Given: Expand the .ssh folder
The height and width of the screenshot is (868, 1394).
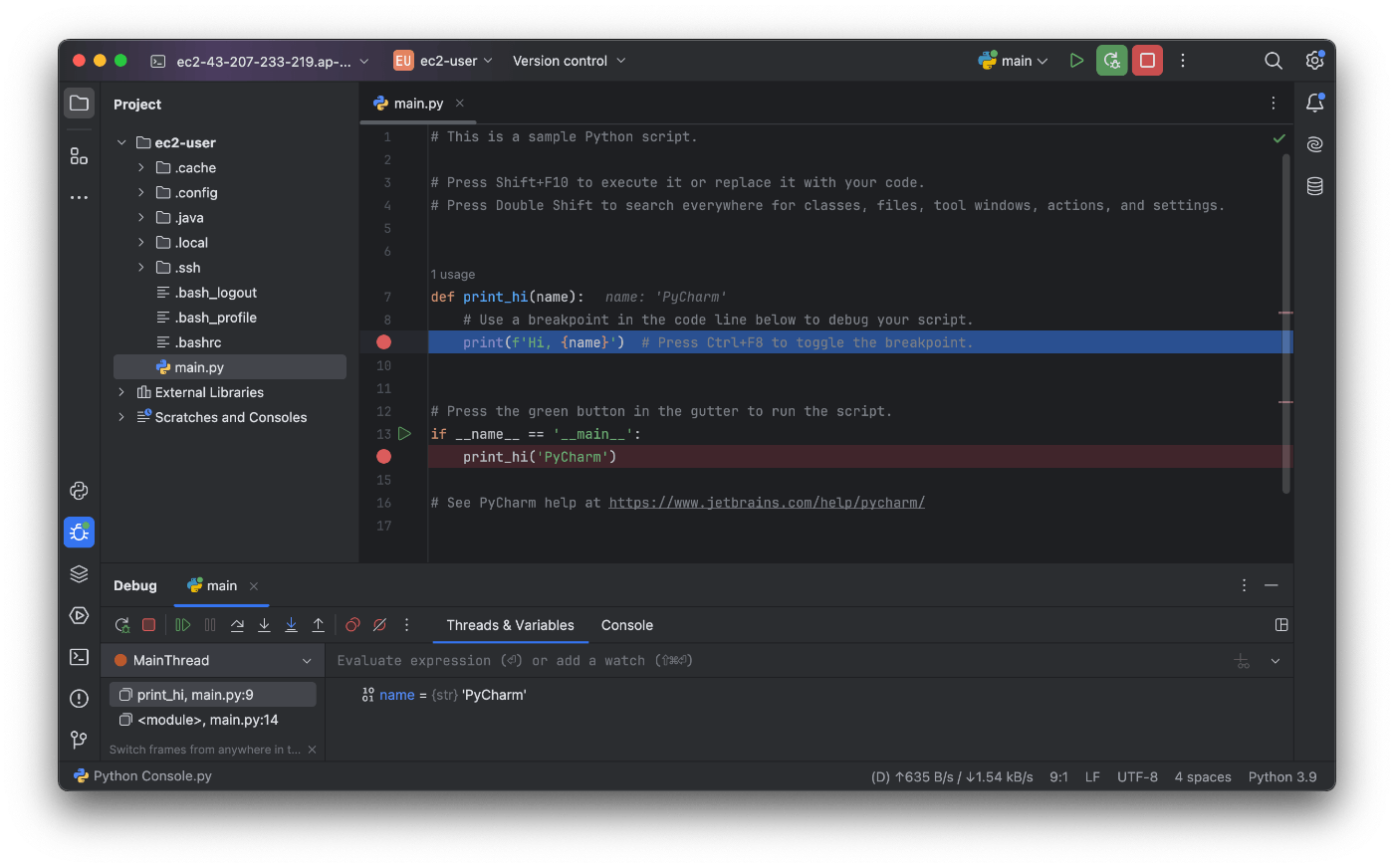Looking at the screenshot, I should (140, 267).
